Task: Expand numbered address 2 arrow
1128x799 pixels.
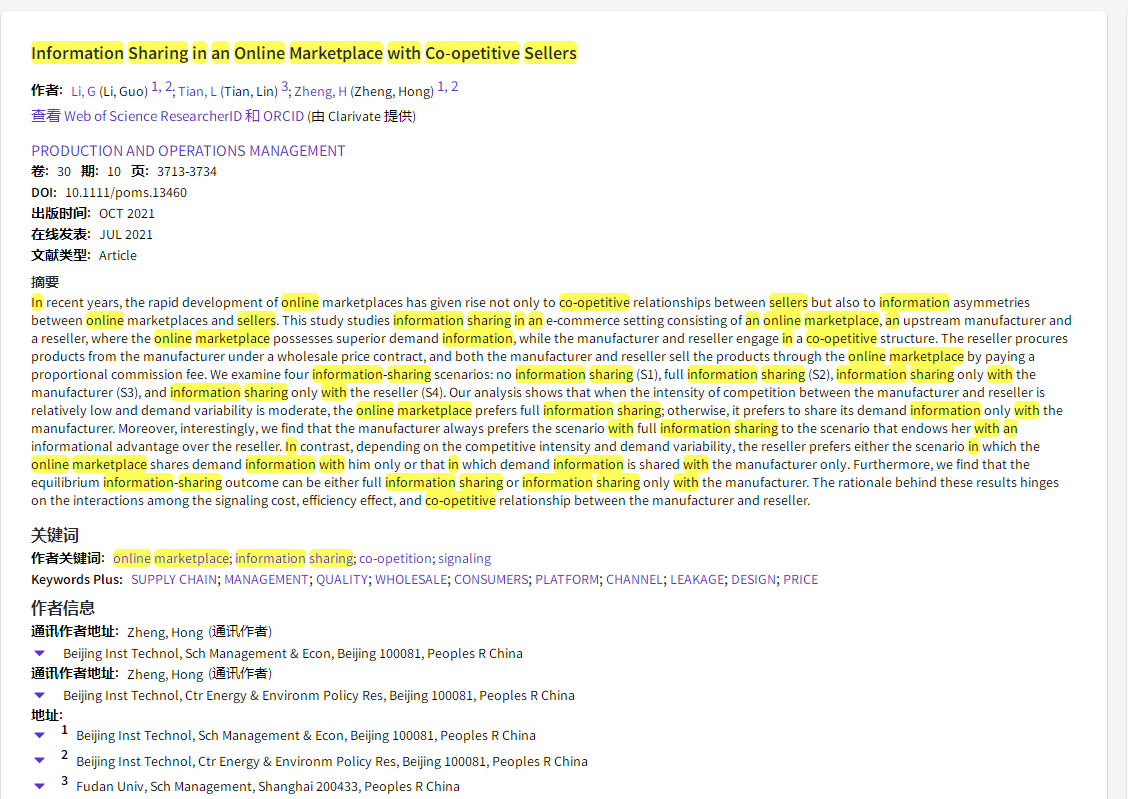Action: pyautogui.click(x=39, y=761)
